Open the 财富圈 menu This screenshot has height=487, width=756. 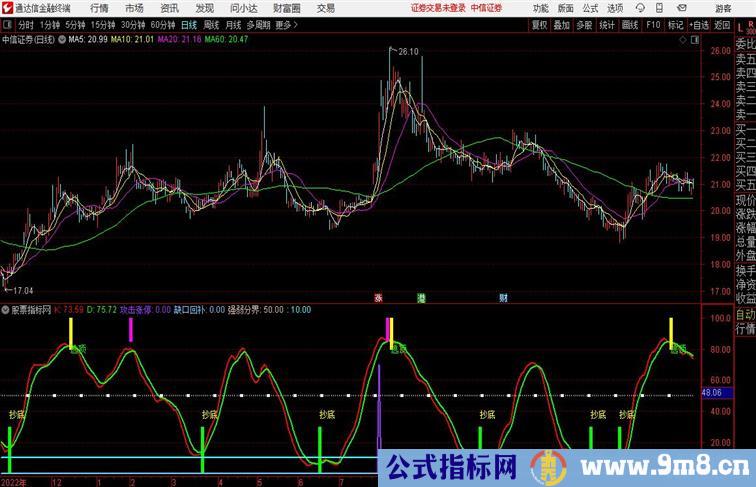pos(286,8)
